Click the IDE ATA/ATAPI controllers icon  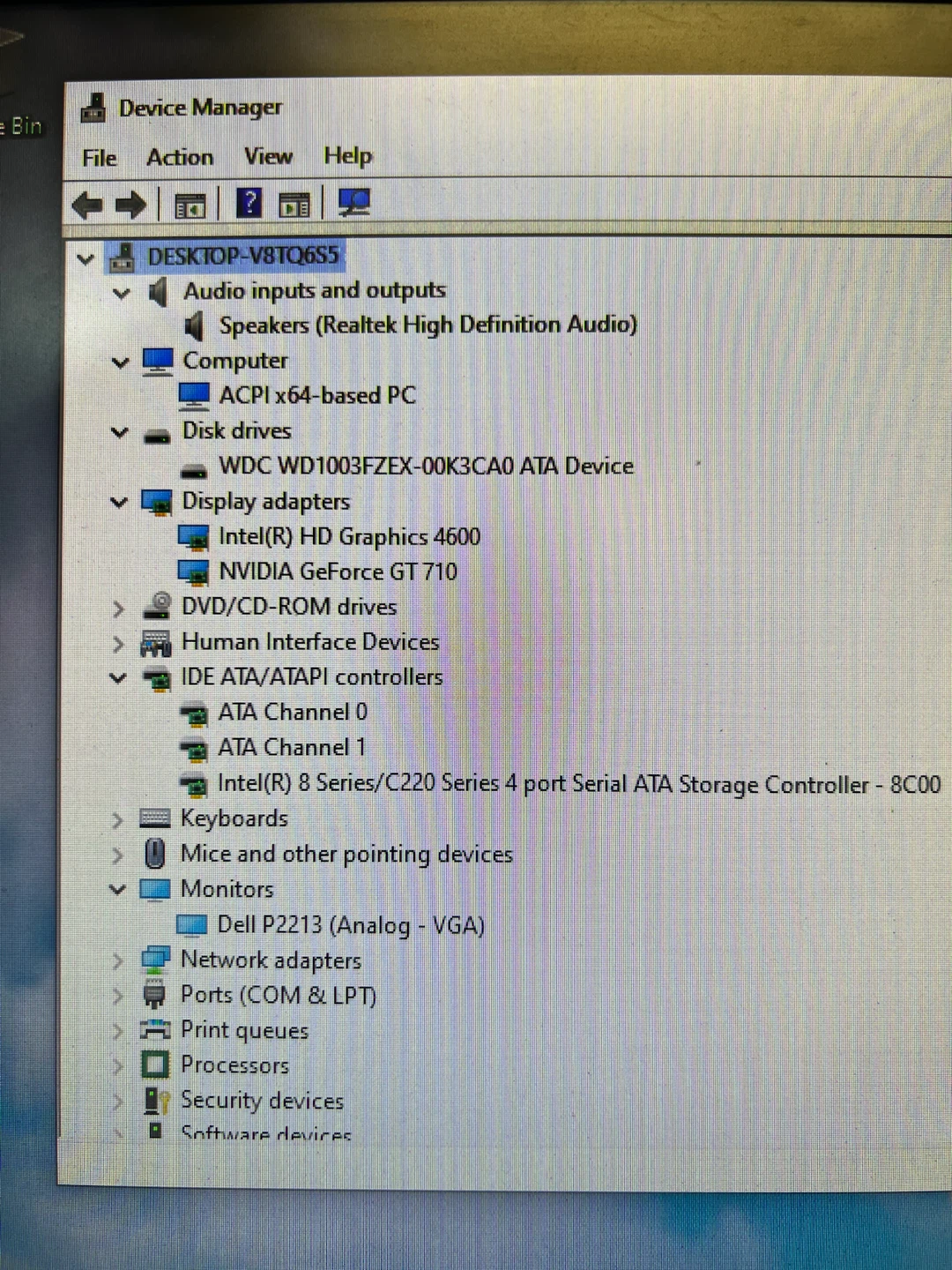pyautogui.click(x=157, y=679)
